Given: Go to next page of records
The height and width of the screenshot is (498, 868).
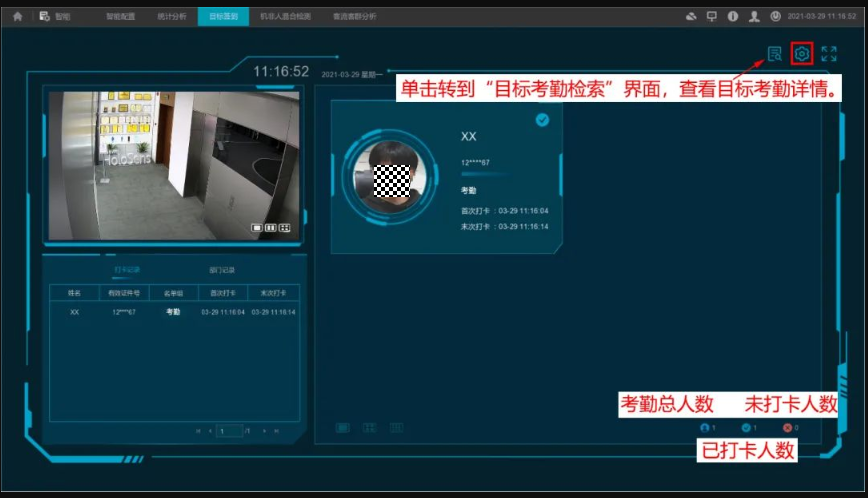Looking at the screenshot, I should 264,431.
